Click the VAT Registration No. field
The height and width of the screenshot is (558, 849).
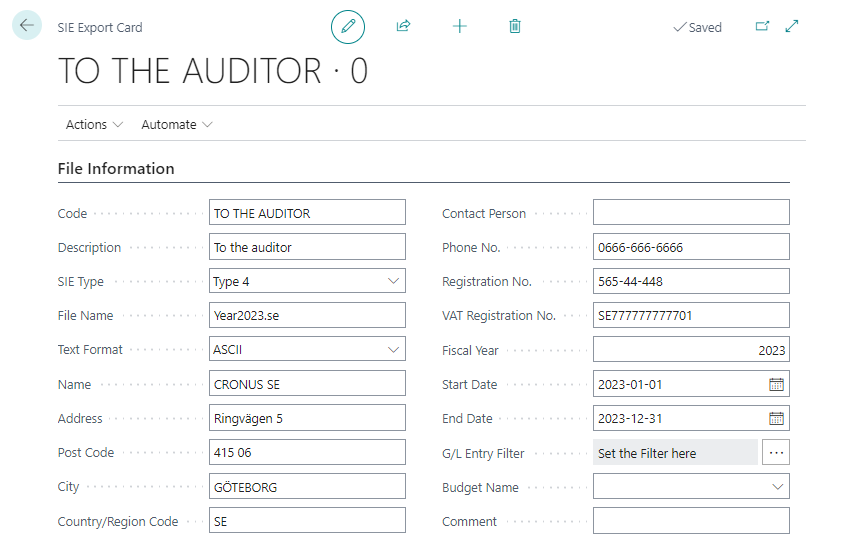[691, 315]
